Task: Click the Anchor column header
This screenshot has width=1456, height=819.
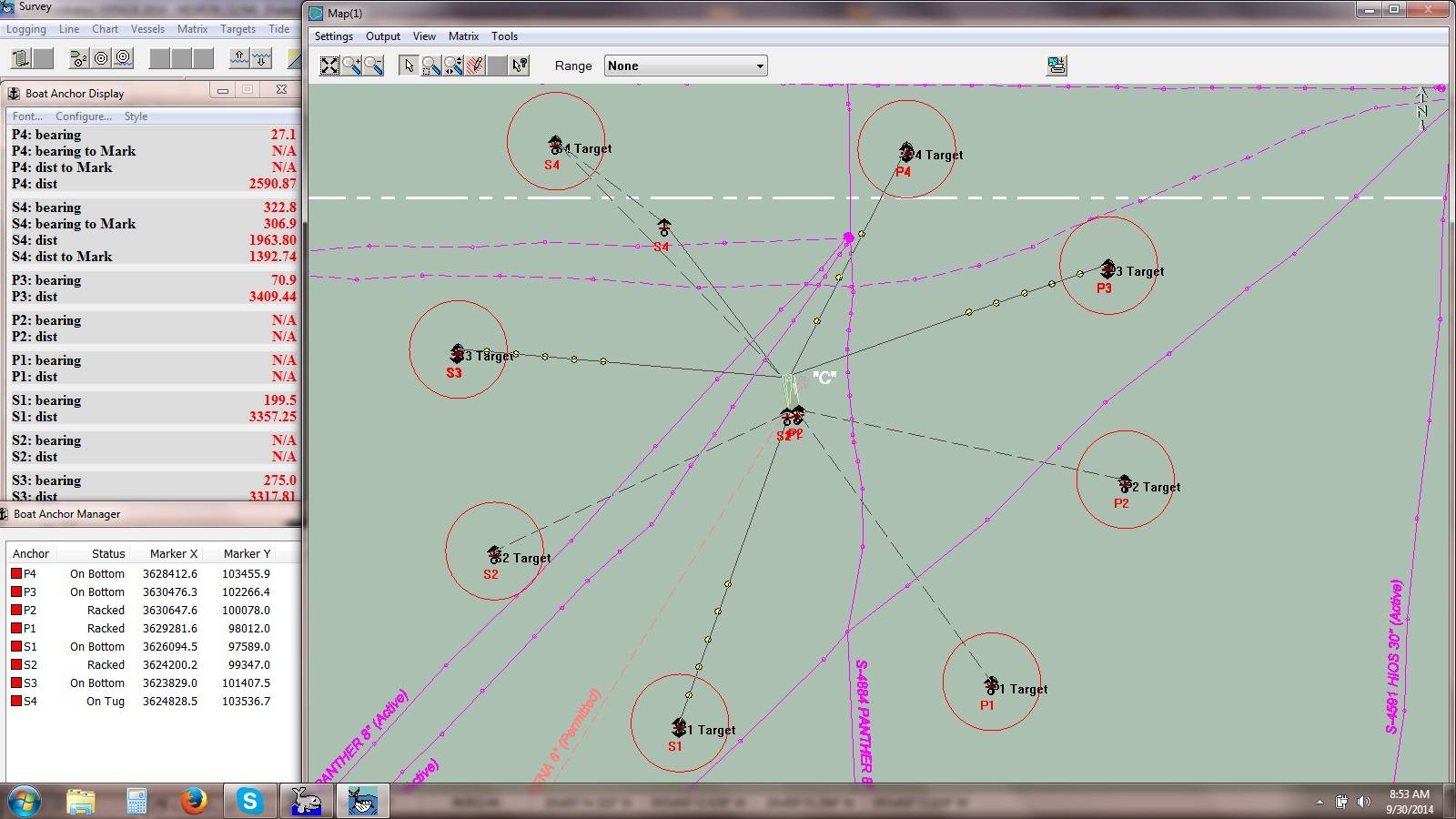Action: point(31,553)
